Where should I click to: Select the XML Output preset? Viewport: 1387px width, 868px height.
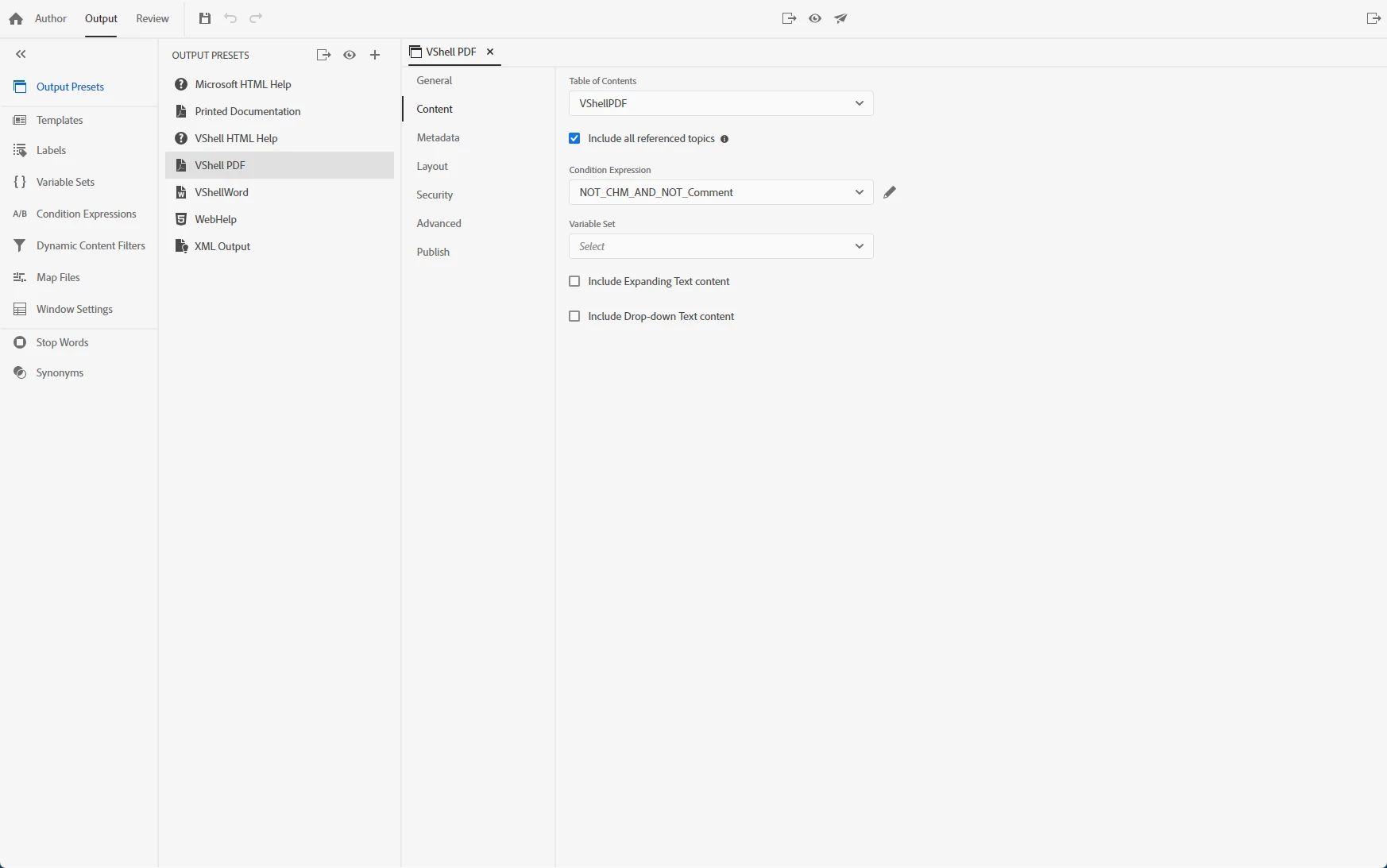pos(280,246)
